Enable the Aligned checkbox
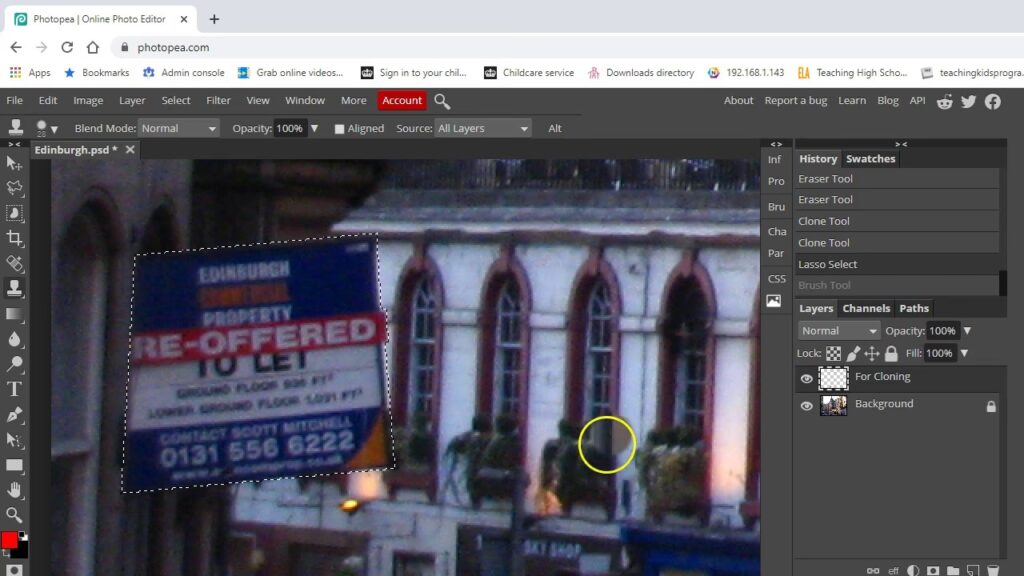The image size is (1024, 576). (x=340, y=129)
